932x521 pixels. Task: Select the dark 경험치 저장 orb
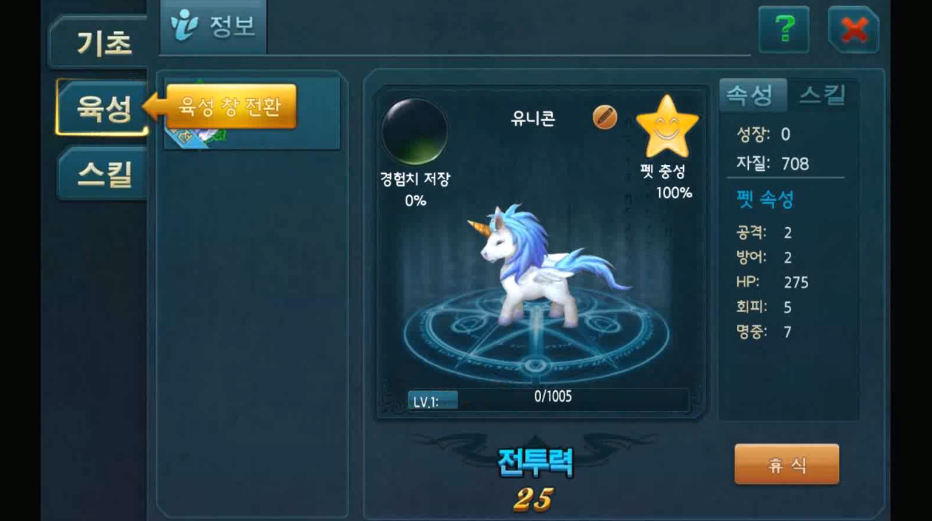414,131
